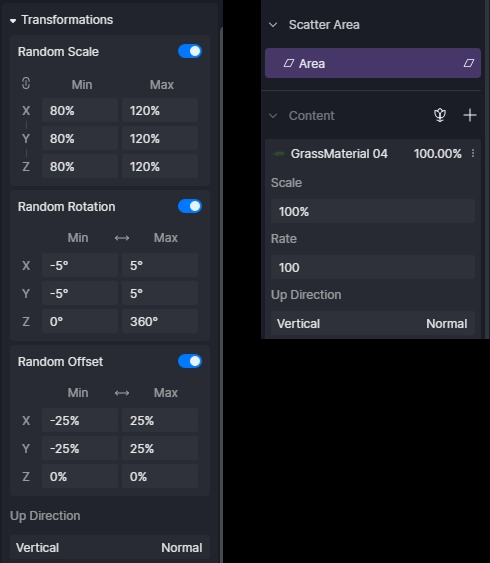Click Random Offset X Max 25% field

tap(160, 420)
